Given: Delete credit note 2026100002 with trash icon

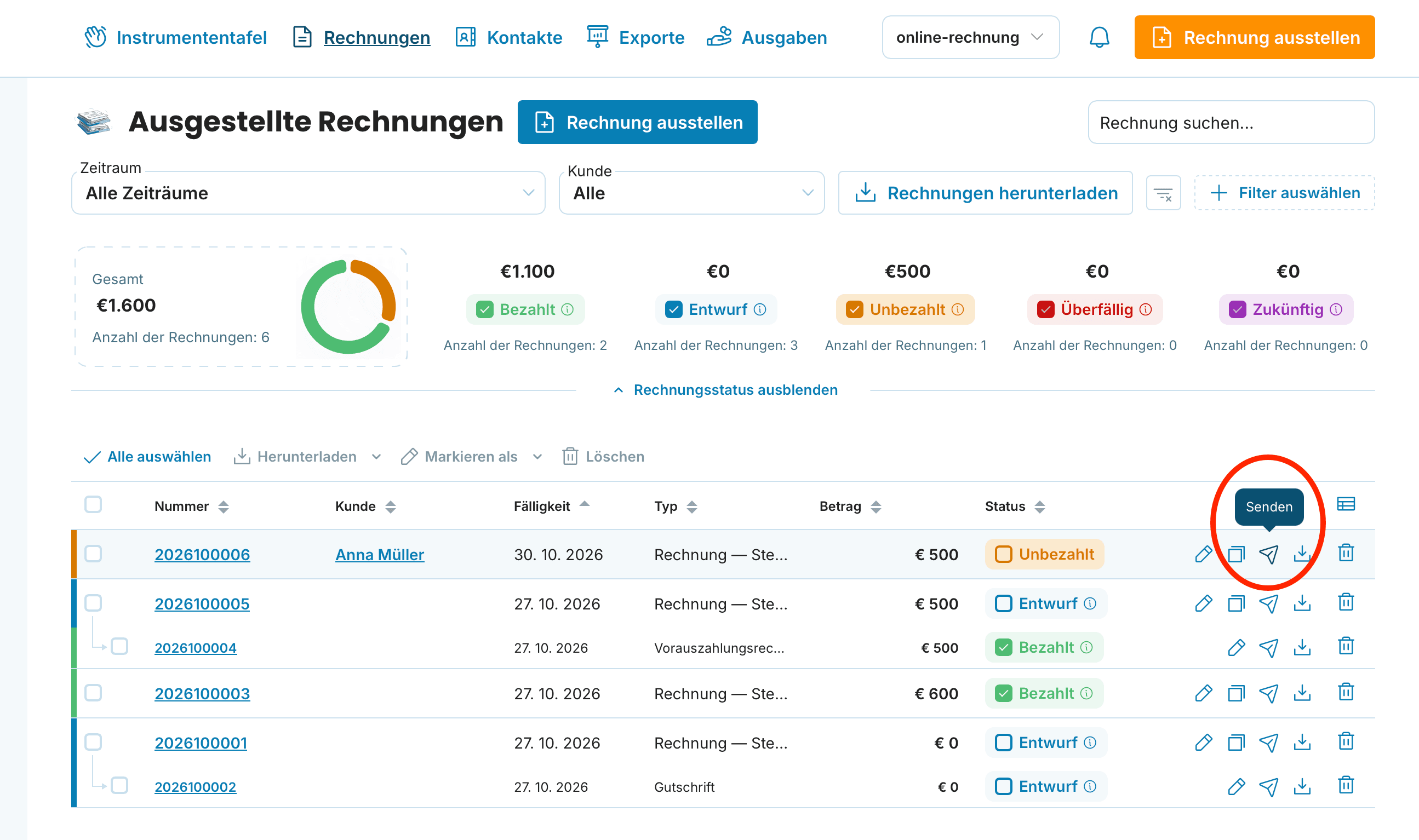Looking at the screenshot, I should click(x=1346, y=785).
